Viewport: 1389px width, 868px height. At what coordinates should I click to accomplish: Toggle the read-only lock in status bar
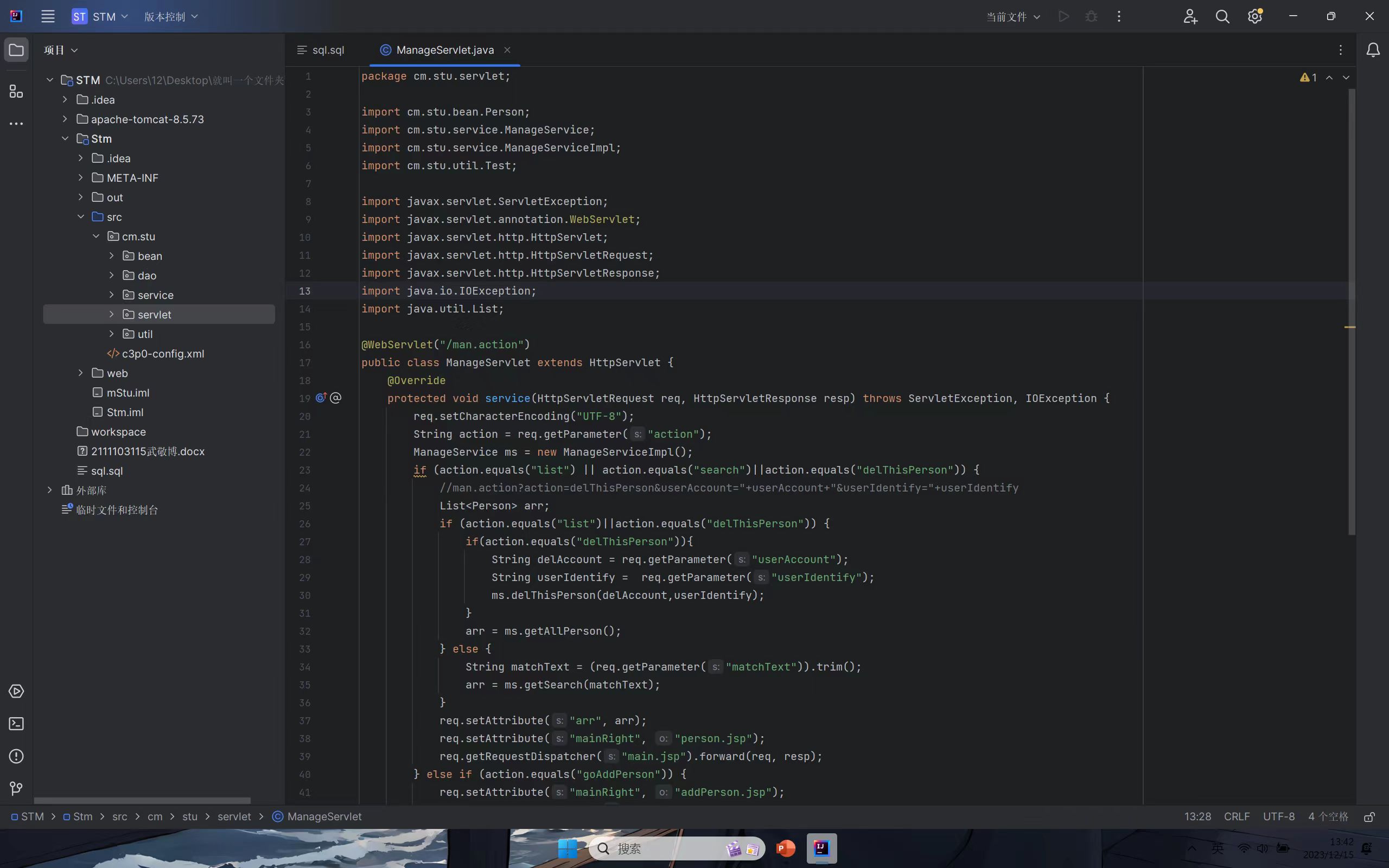(1369, 817)
